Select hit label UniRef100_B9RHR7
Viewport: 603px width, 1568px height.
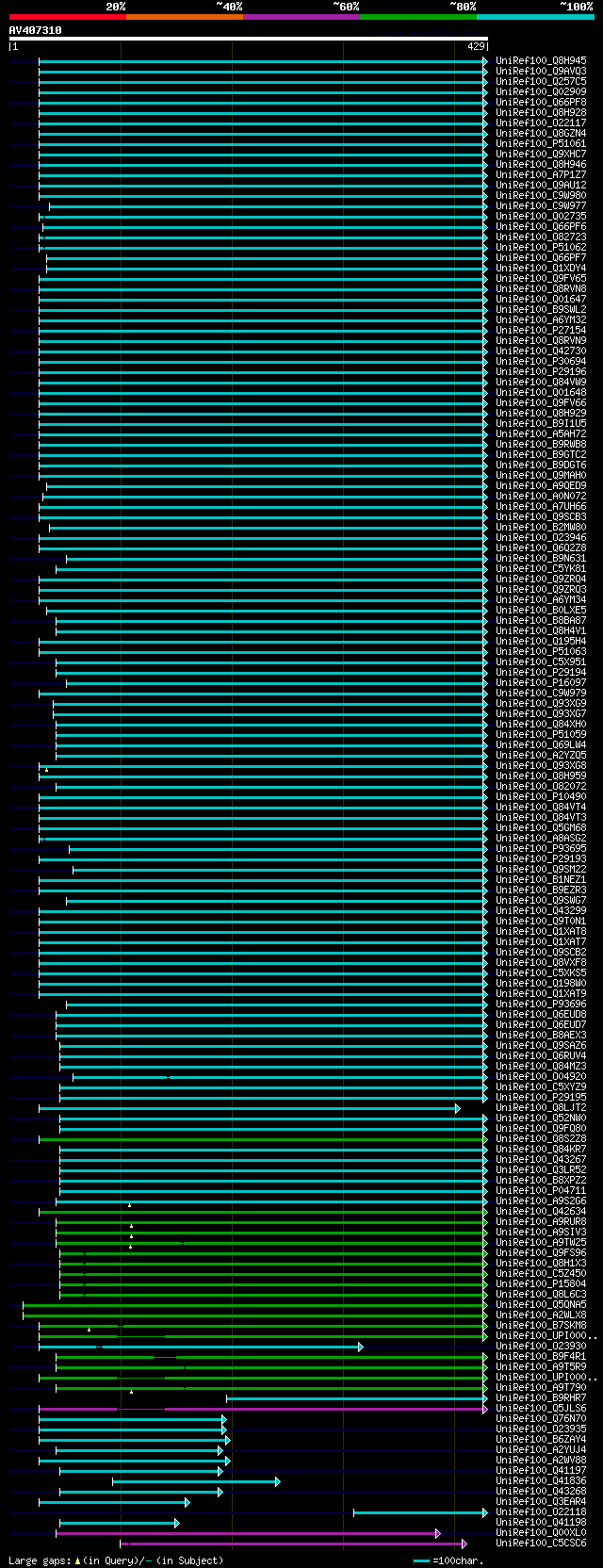541,1397
